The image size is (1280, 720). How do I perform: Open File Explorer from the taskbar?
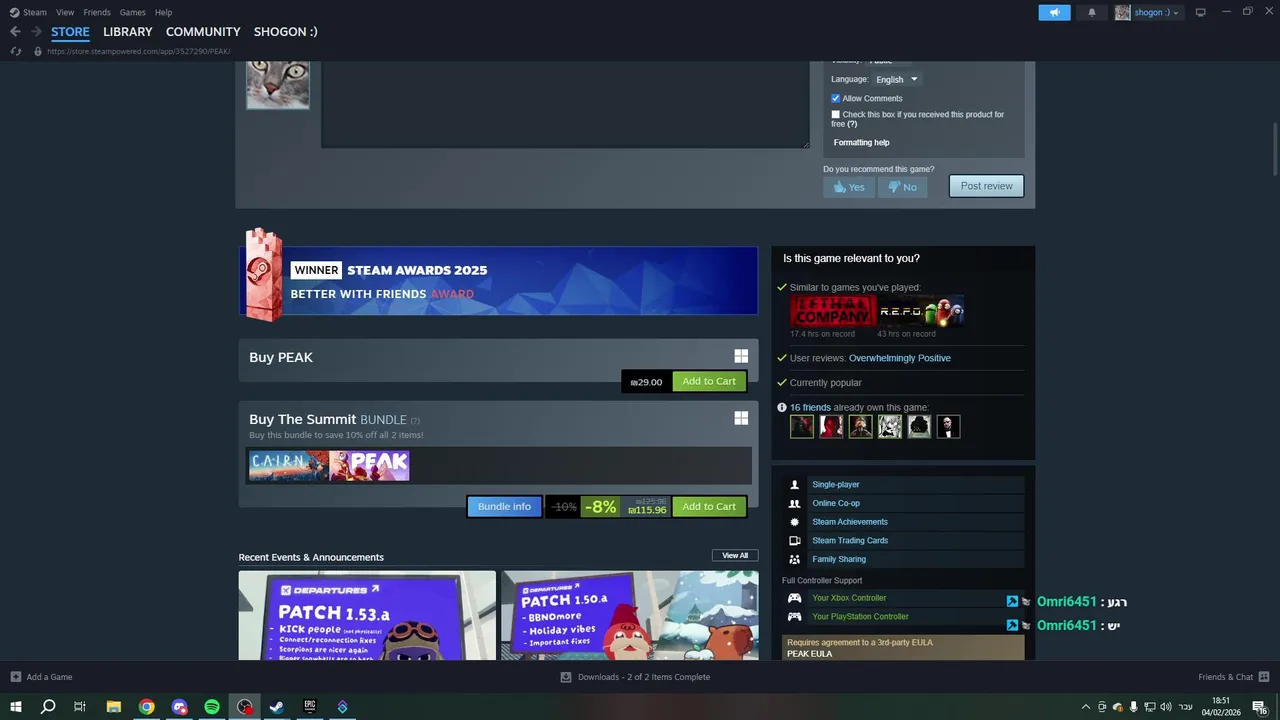click(114, 707)
